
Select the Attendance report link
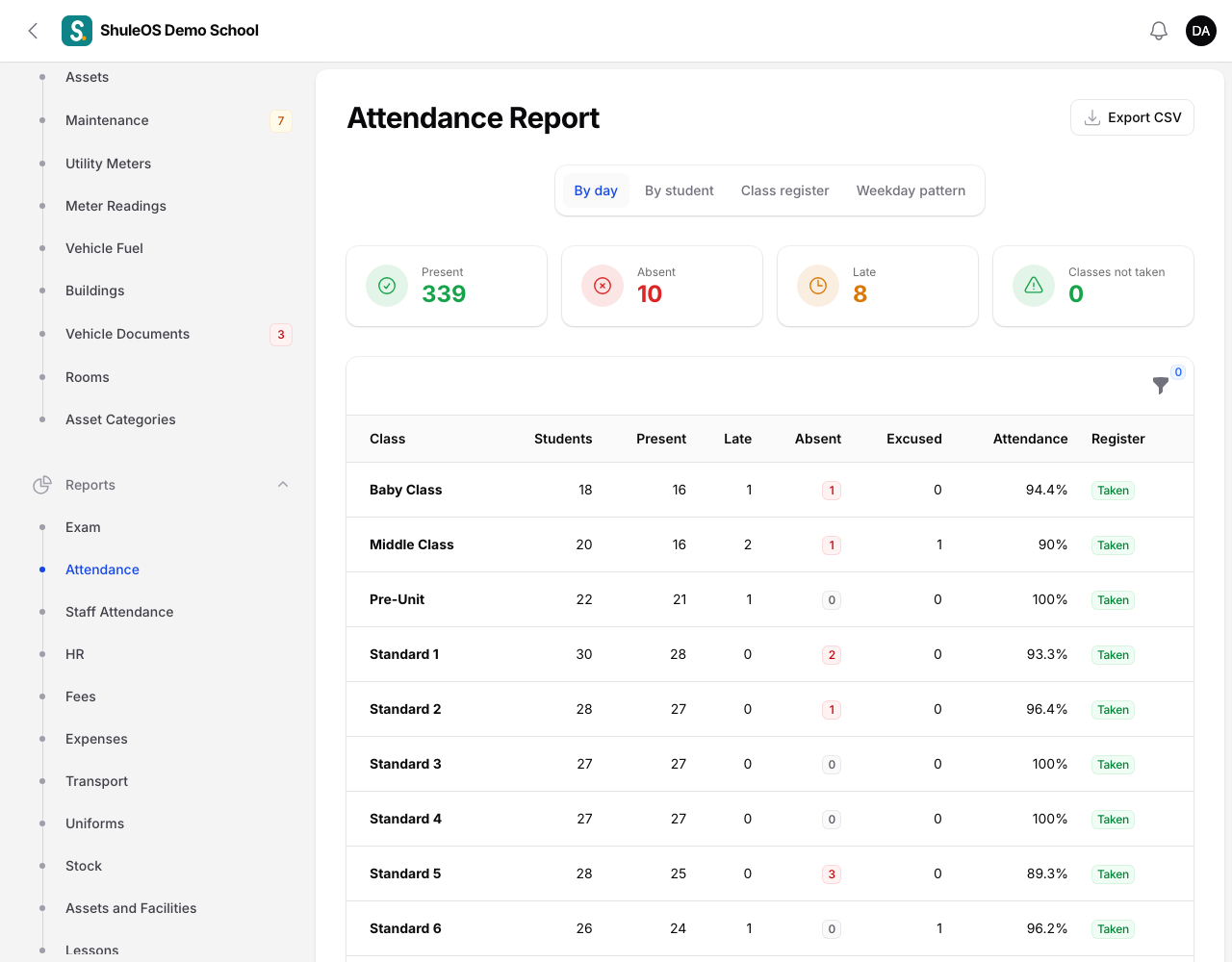pos(102,570)
